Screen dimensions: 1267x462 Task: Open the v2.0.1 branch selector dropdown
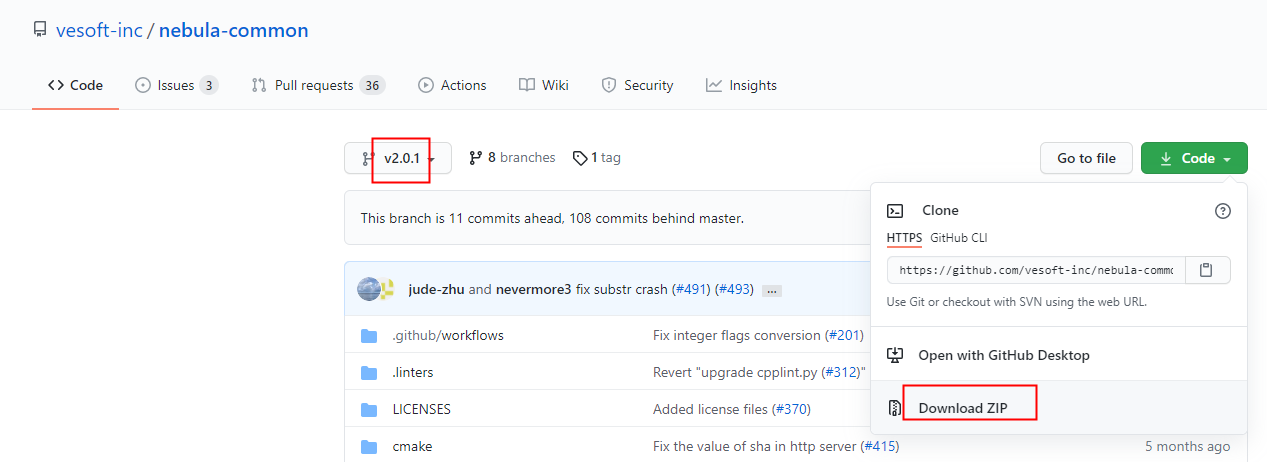[x=398, y=158]
